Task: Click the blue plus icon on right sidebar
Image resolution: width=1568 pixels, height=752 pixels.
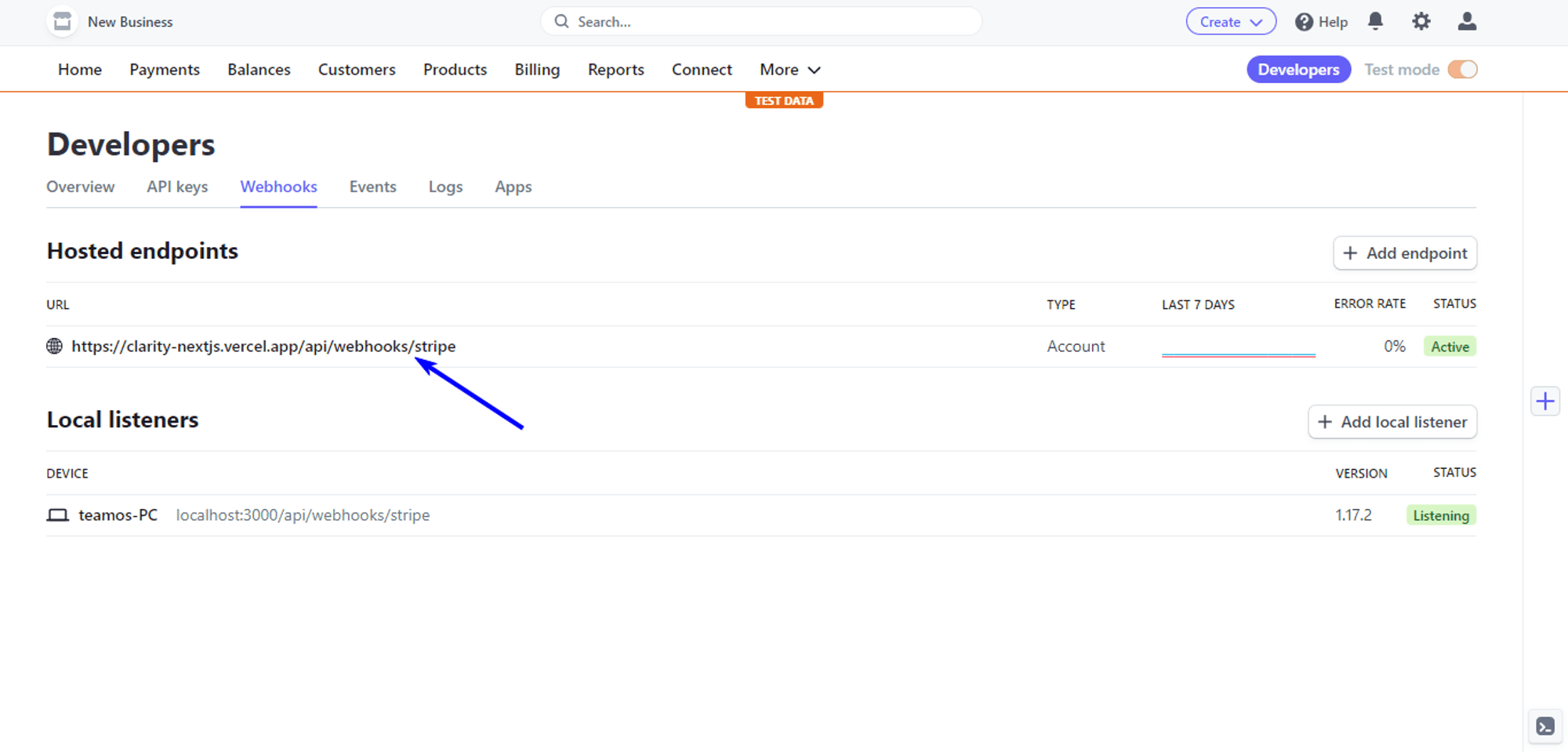Action: tap(1544, 401)
